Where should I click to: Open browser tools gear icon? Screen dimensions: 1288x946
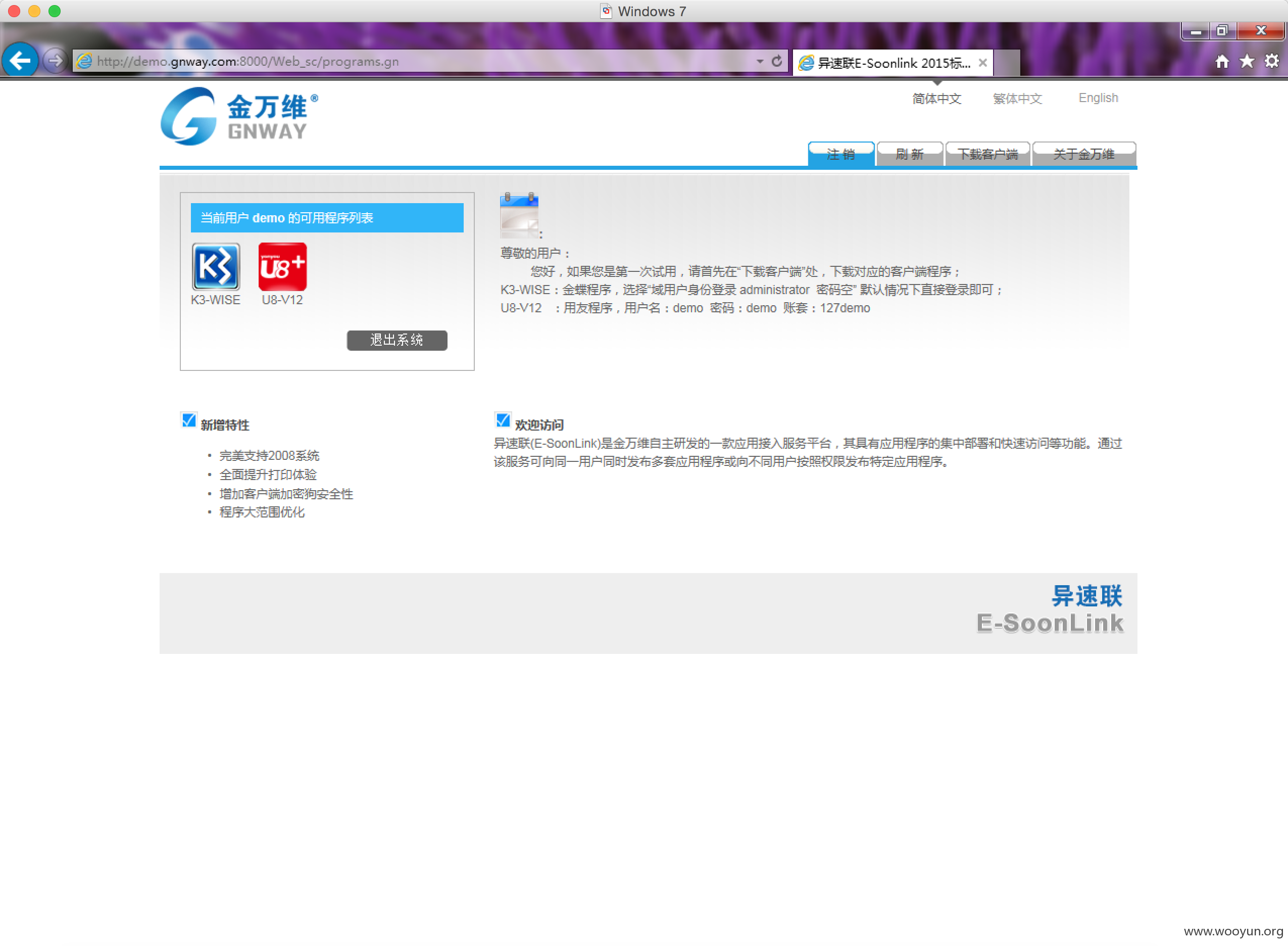tap(1271, 61)
